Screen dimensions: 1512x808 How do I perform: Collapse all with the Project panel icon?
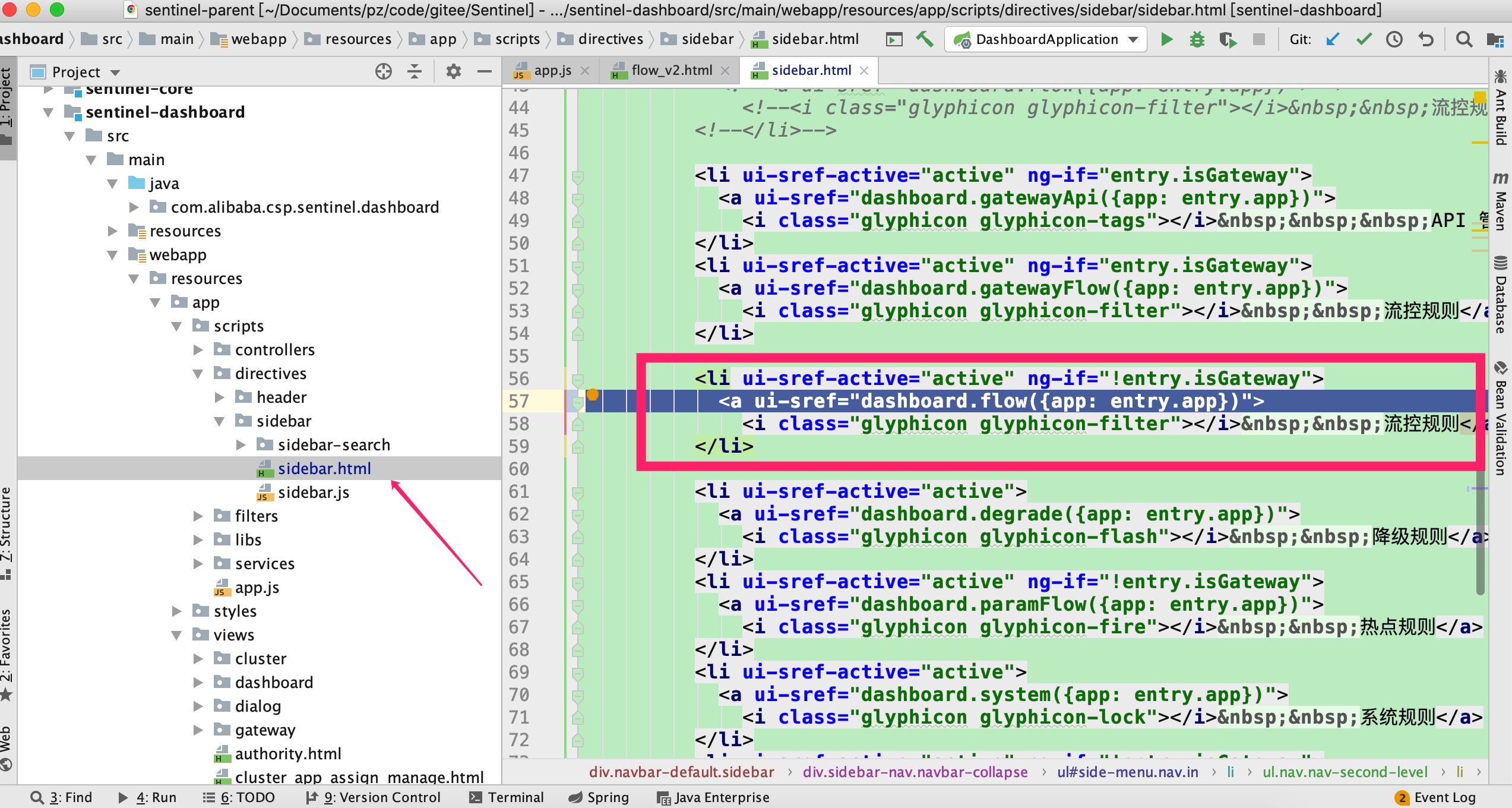[415, 72]
